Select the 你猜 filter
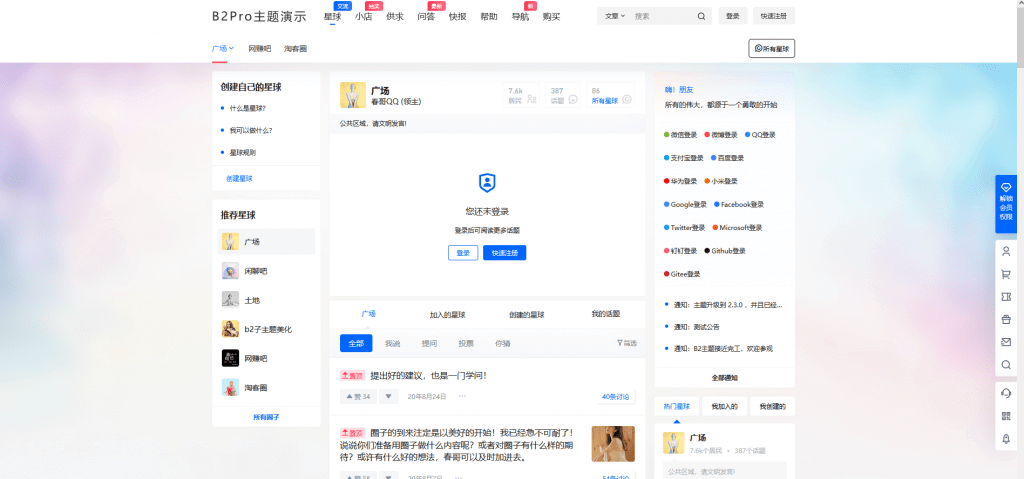The image size is (1024, 479). click(503, 343)
